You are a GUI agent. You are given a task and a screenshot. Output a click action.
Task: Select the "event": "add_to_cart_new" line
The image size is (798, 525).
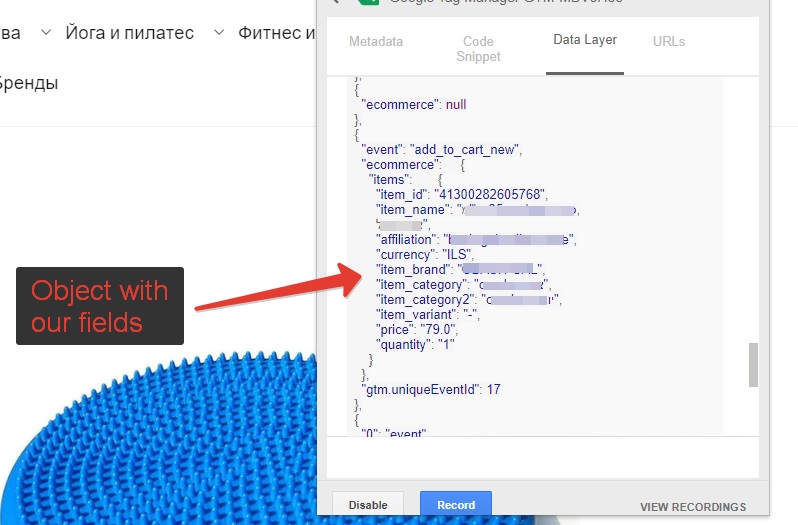441,150
